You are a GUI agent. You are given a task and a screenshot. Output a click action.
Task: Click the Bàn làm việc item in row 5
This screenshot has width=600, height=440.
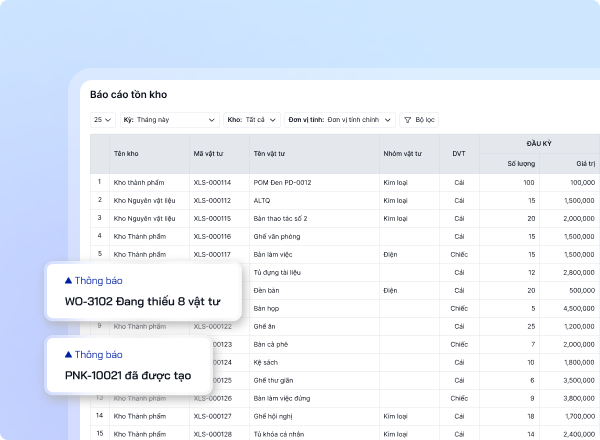[273, 254]
